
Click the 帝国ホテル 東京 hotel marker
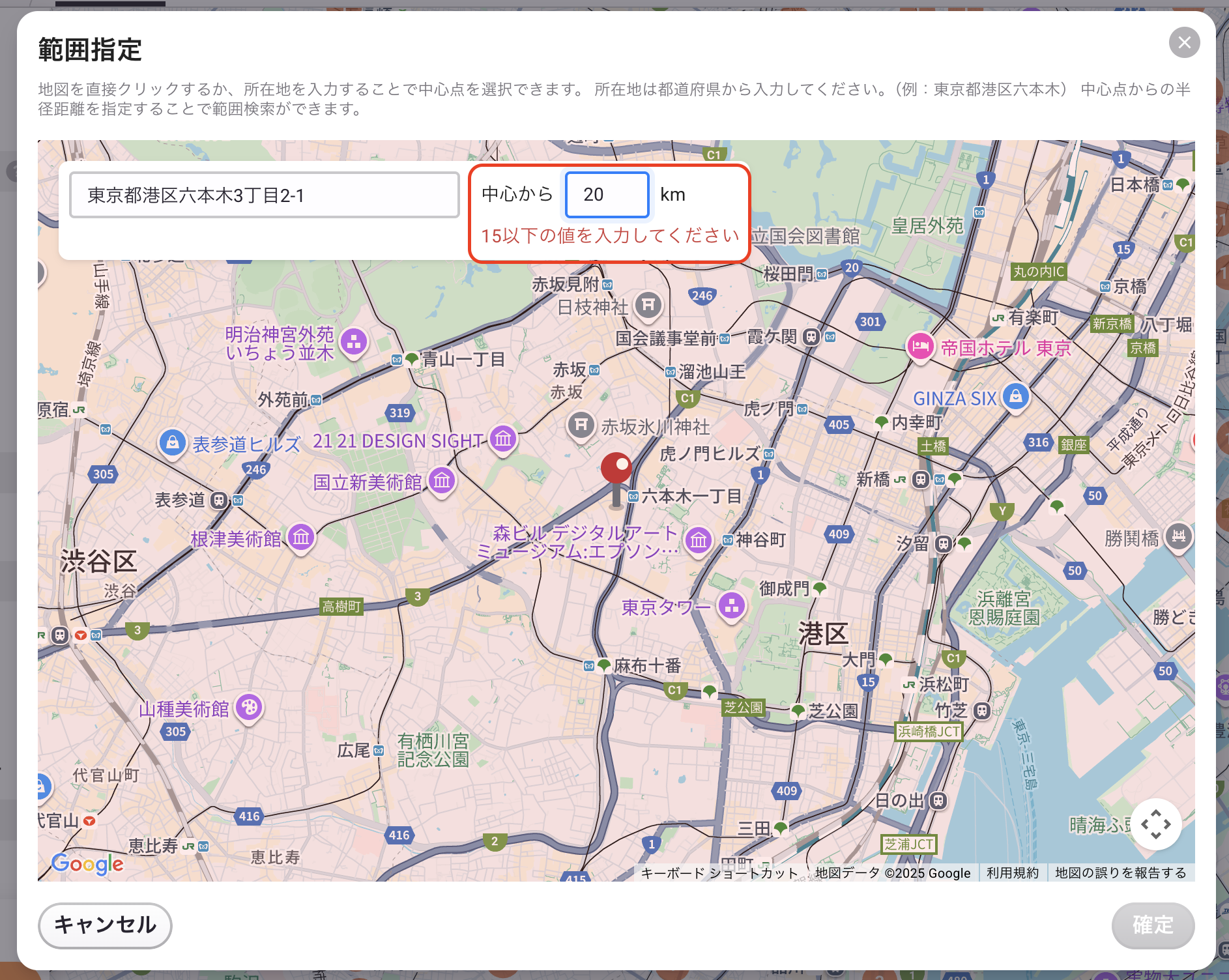[x=920, y=346]
